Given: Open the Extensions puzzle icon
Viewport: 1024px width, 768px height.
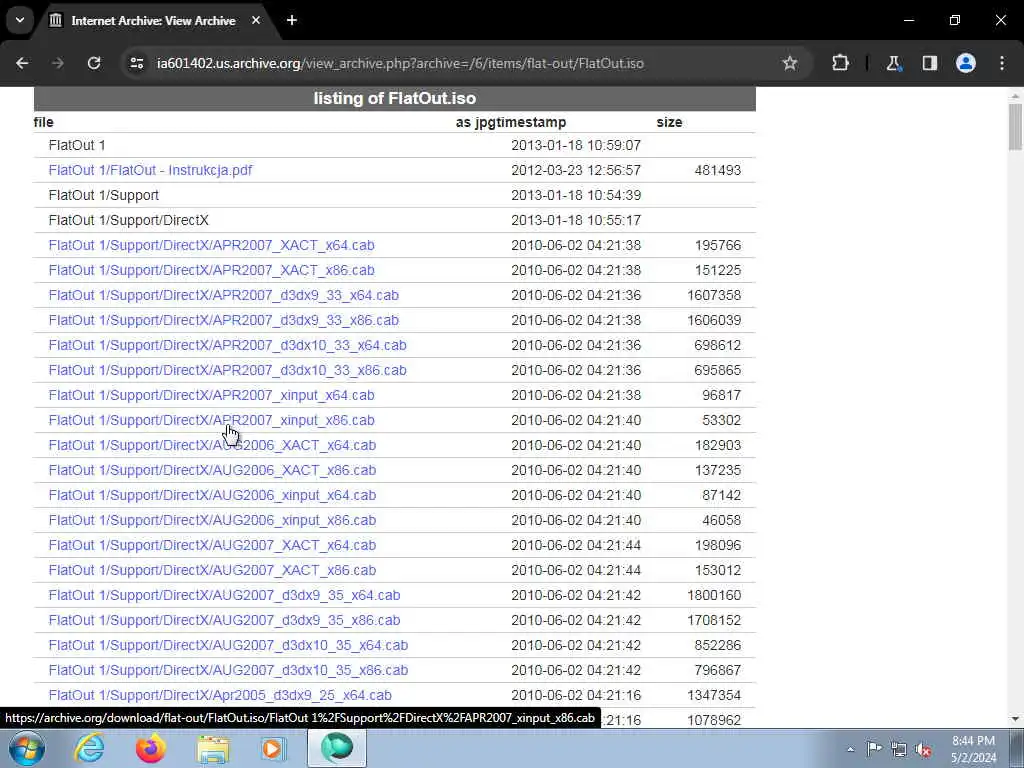Looking at the screenshot, I should (x=840, y=63).
